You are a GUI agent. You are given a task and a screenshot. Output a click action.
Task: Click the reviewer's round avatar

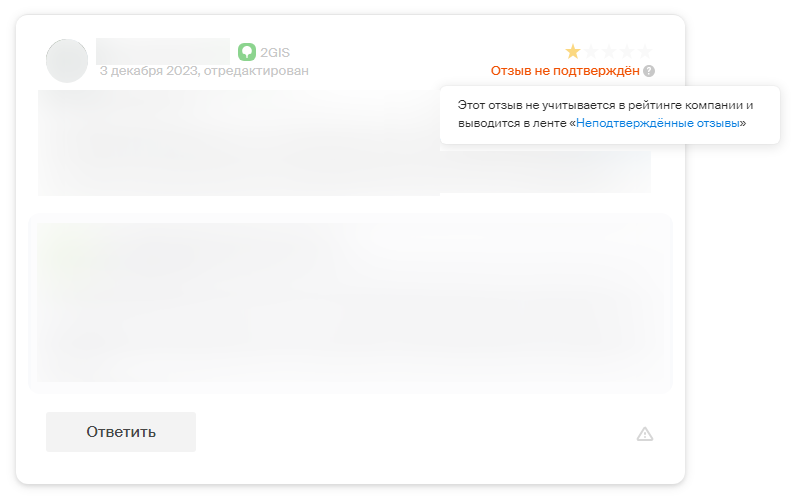67,61
